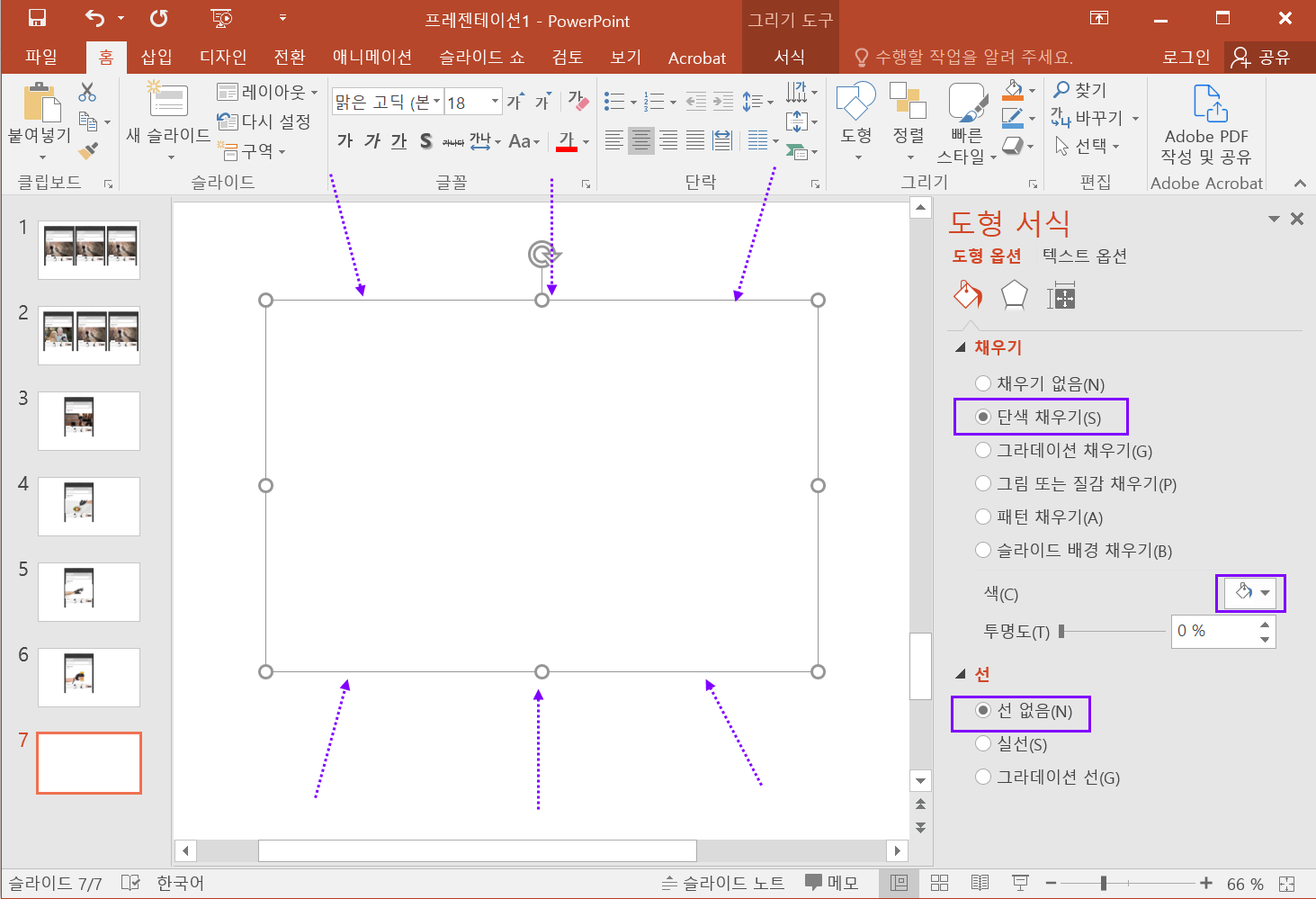Open the Design (디자인) tab

pyautogui.click(x=223, y=58)
